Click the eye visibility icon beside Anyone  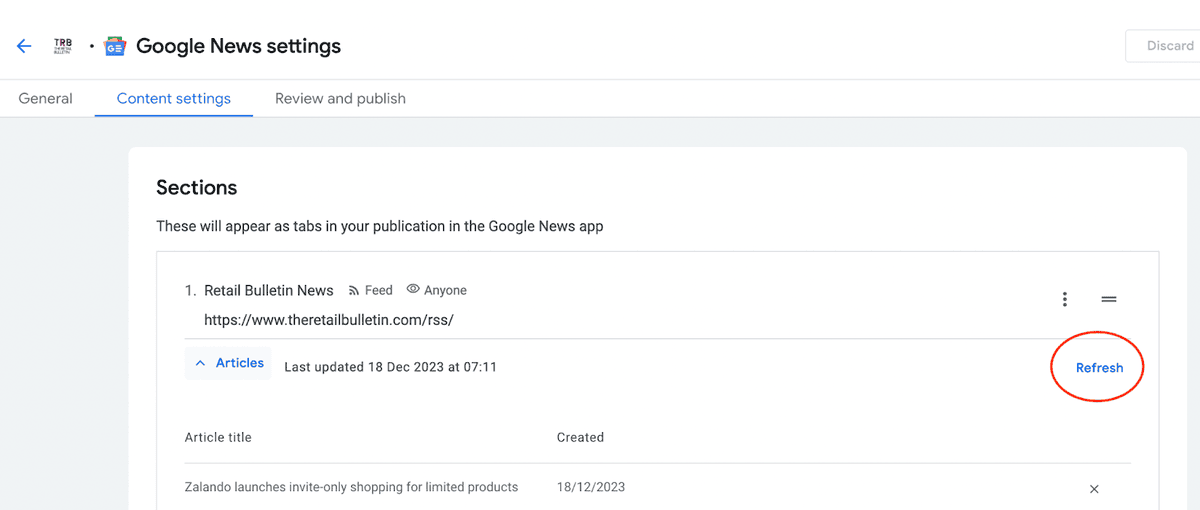[x=413, y=290]
